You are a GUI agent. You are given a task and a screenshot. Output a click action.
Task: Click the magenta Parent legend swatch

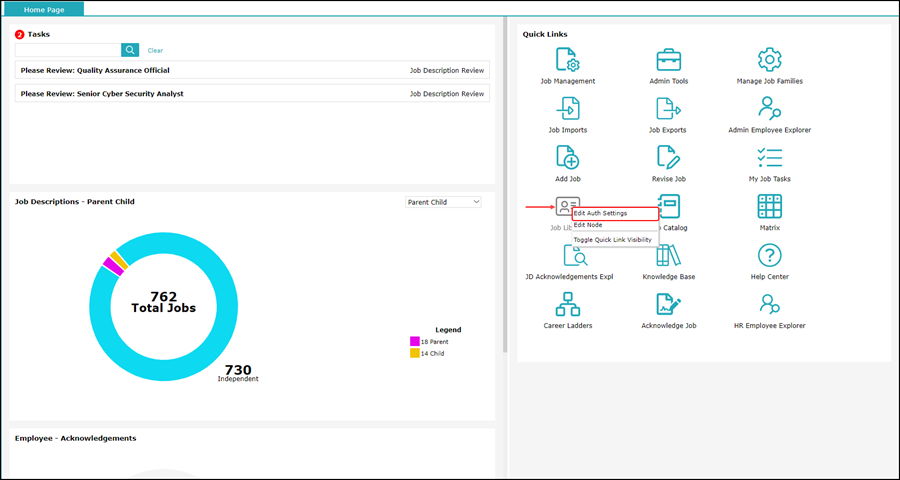pos(414,342)
